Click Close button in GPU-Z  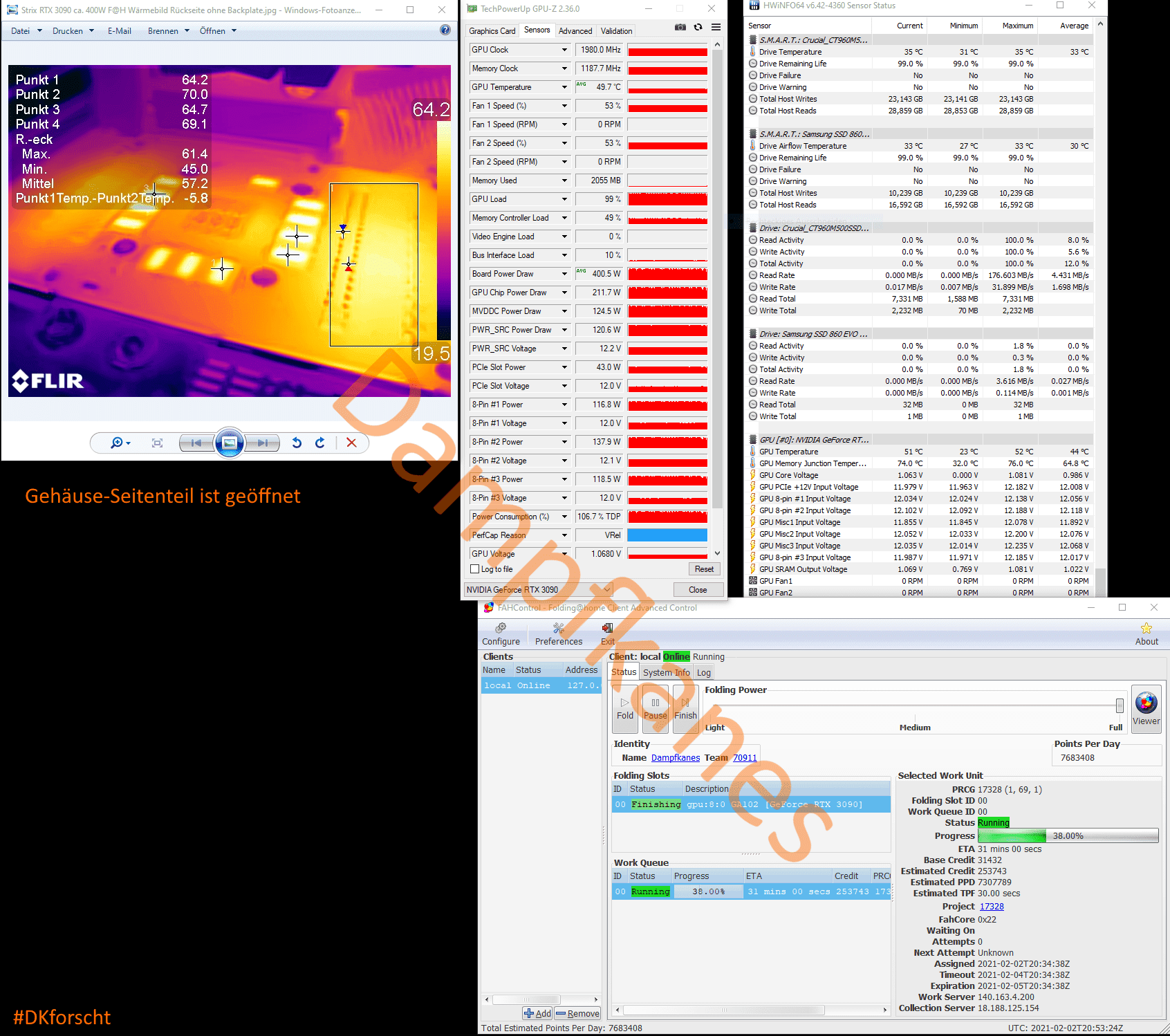click(x=698, y=590)
